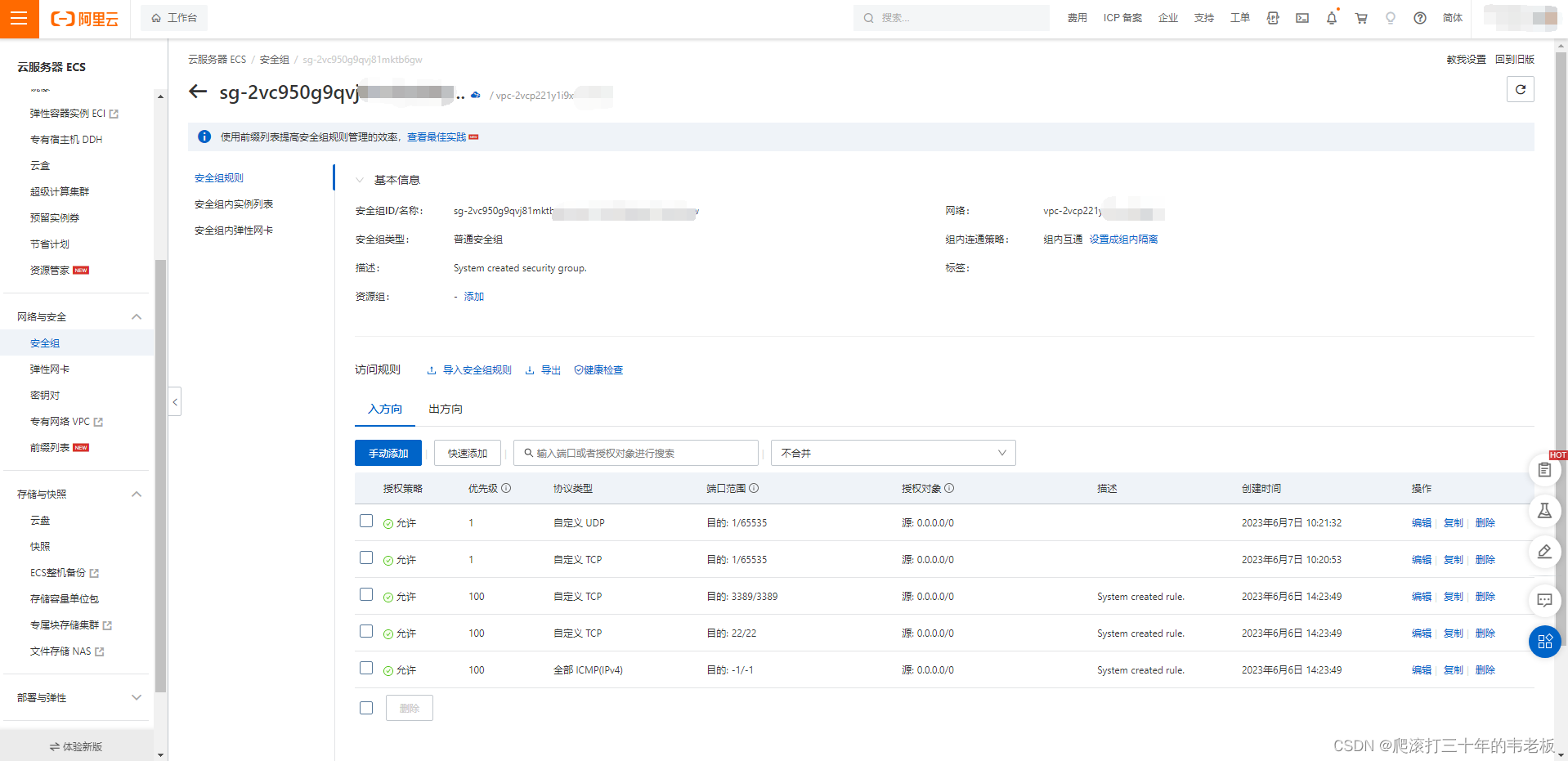
Task: Click the 快速添加 button
Action: point(468,453)
